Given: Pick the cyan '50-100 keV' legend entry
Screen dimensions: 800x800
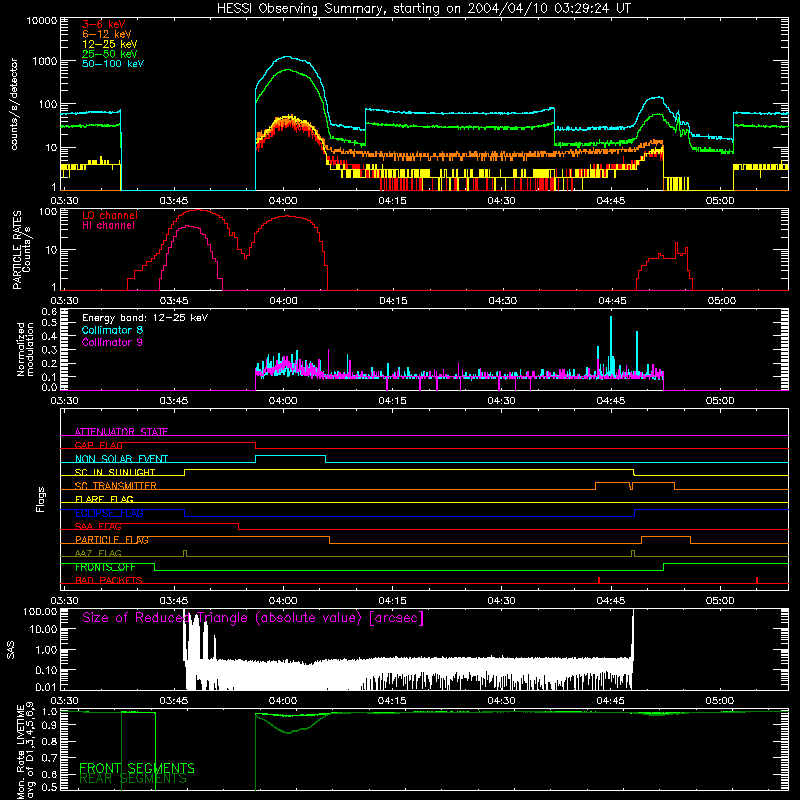Looking at the screenshot, I should click(113, 64).
